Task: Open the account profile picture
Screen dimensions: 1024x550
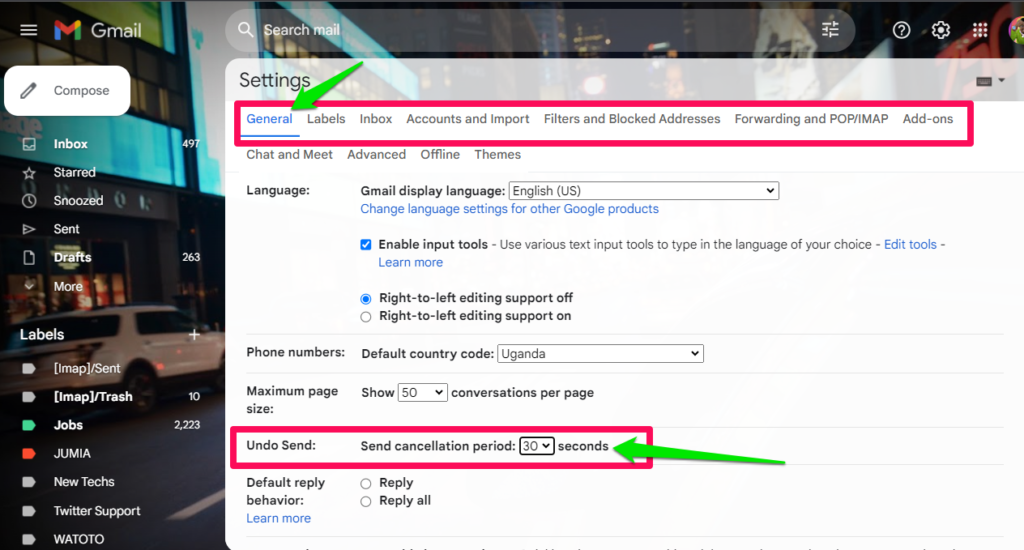Action: click(x=1016, y=30)
